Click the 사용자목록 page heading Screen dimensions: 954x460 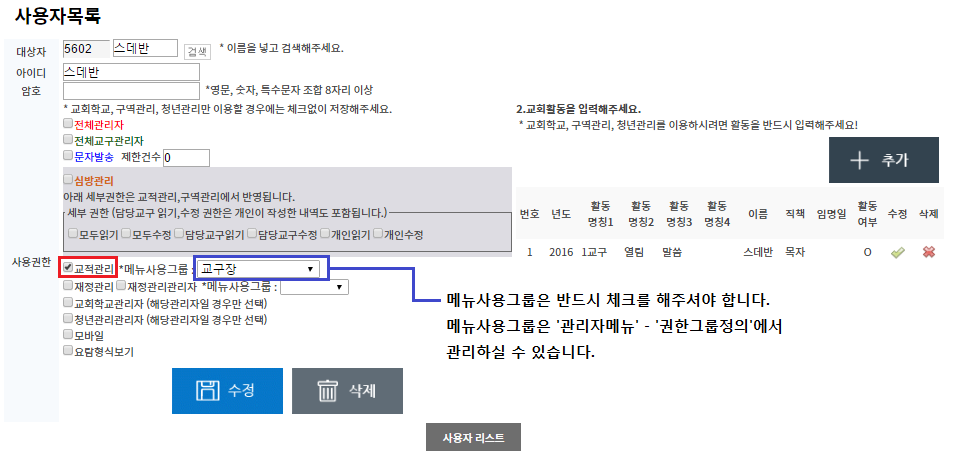pyautogui.click(x=58, y=16)
